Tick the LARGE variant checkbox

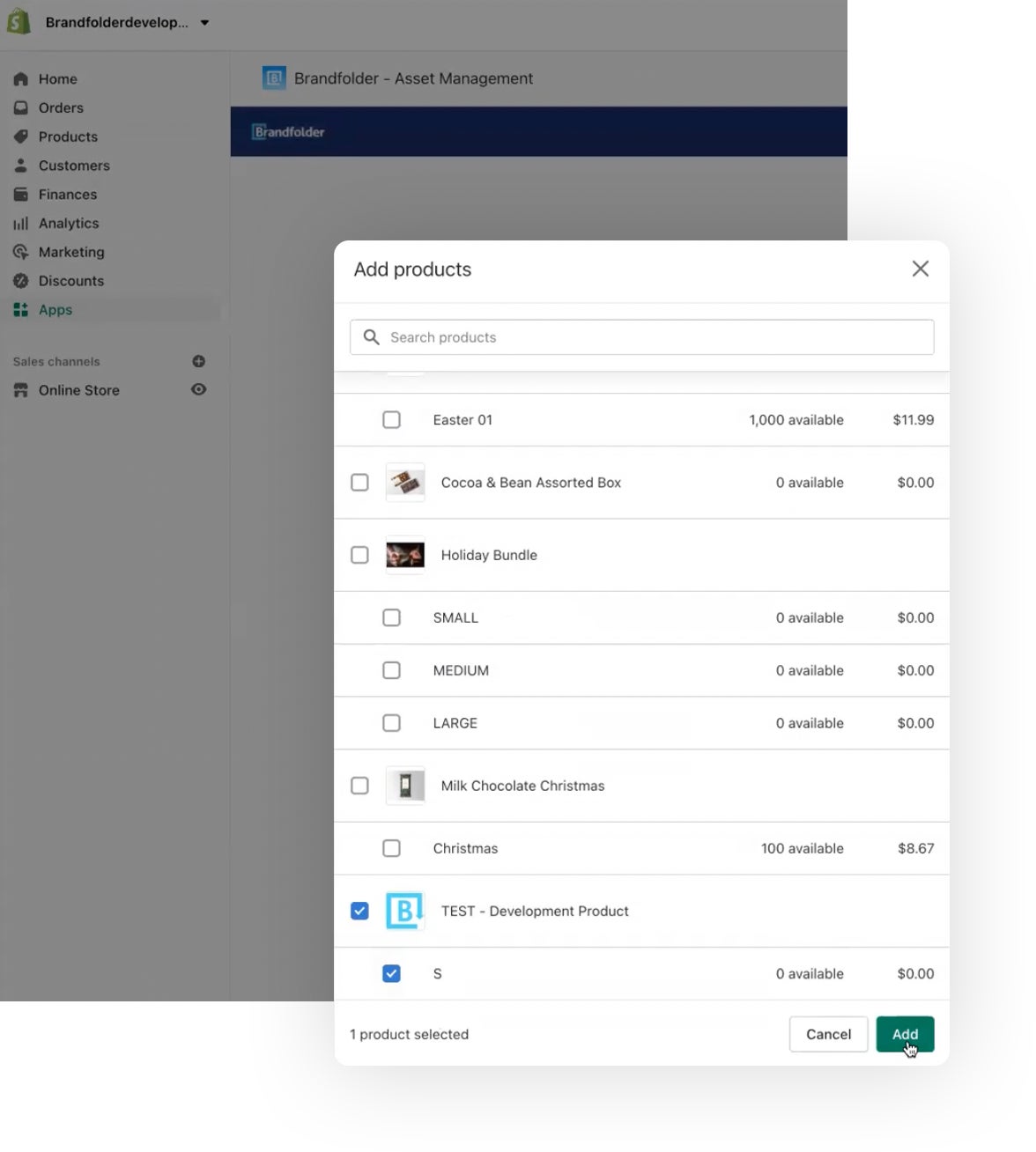click(391, 723)
